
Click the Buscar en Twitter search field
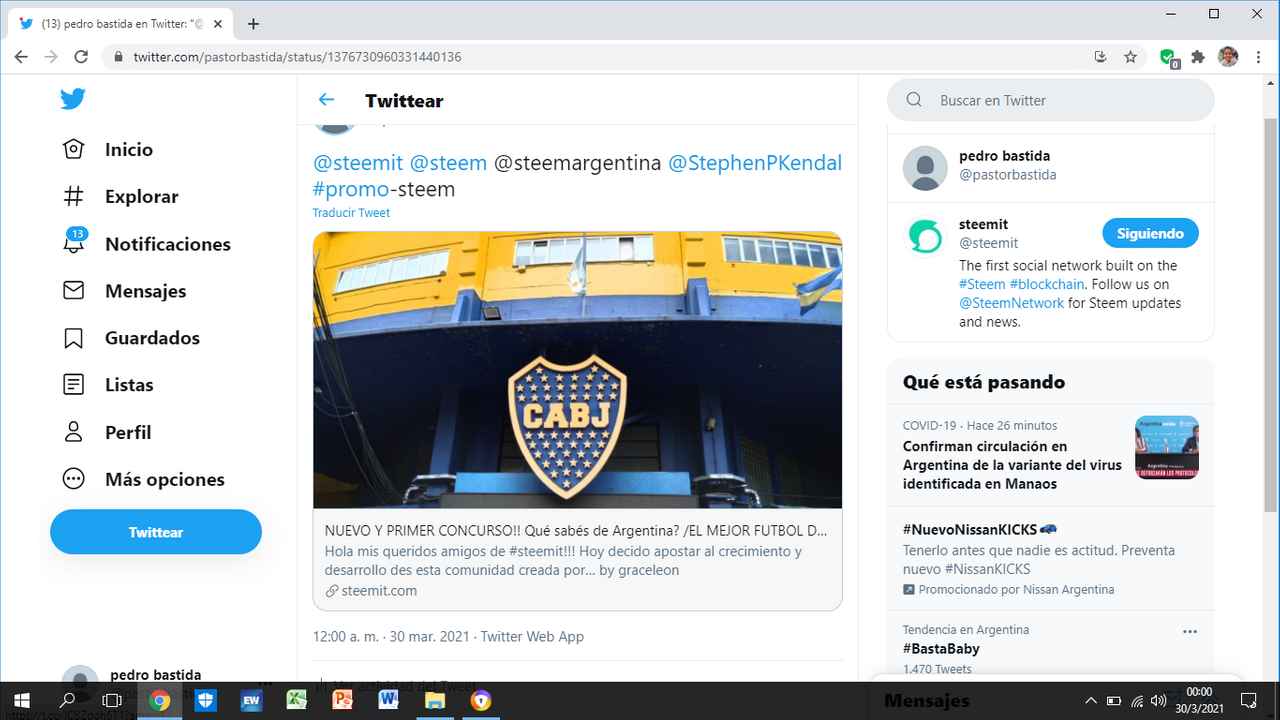[1050, 100]
